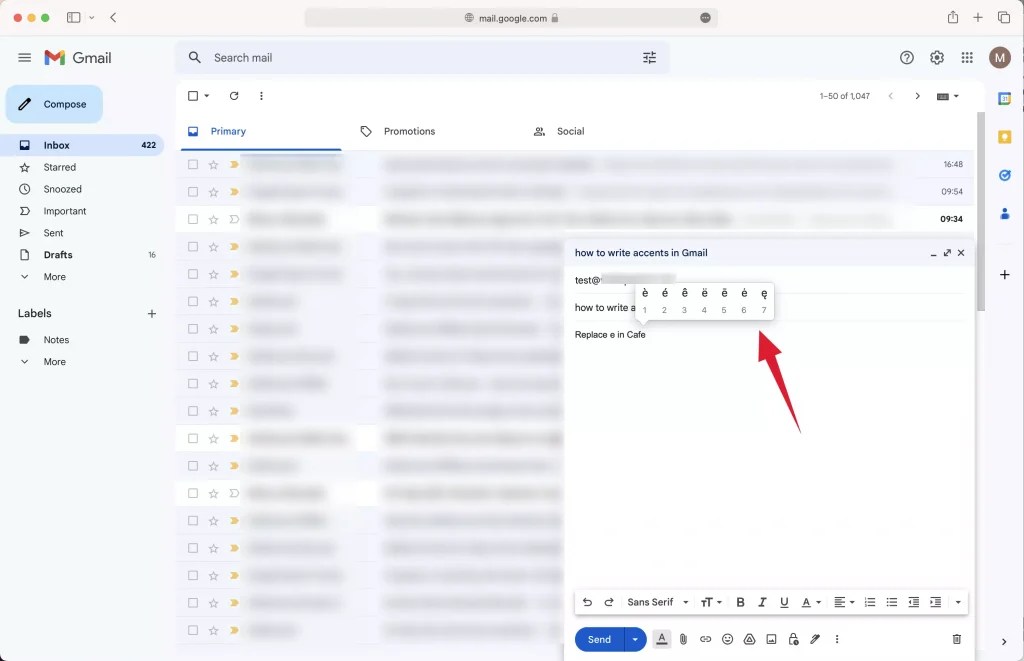Insert a link using the link icon
This screenshot has width=1024, height=661.
(706, 639)
